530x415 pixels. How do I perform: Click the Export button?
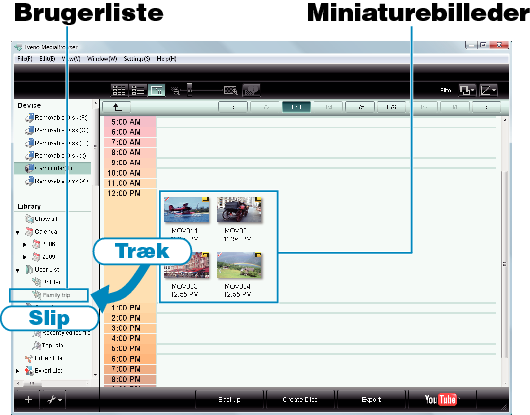pos(371,399)
